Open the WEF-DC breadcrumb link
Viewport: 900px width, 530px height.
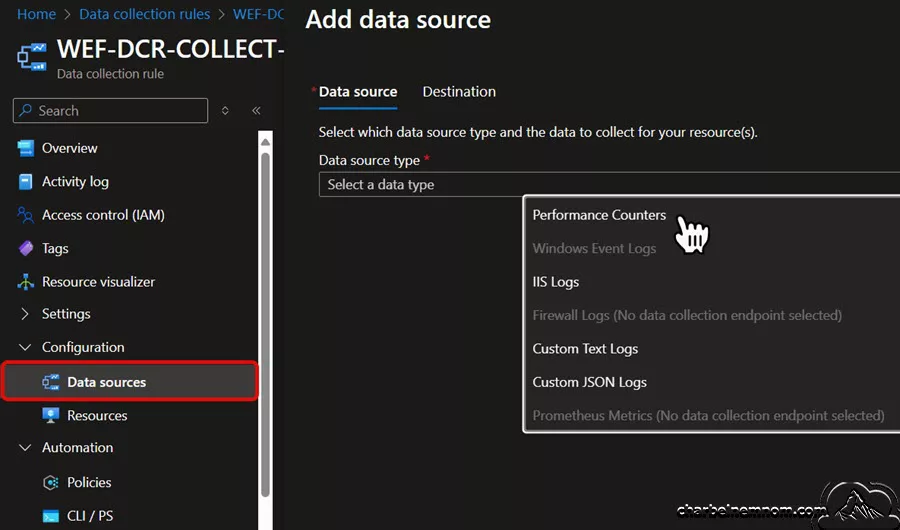coord(258,14)
